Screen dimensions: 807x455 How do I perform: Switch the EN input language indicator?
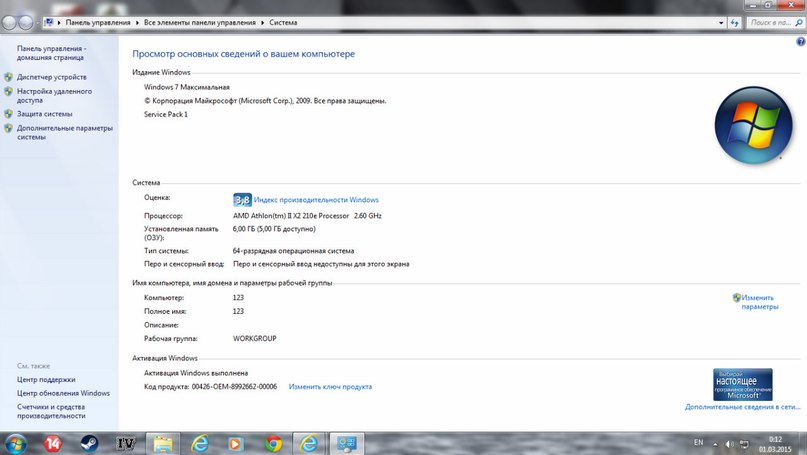pos(698,443)
